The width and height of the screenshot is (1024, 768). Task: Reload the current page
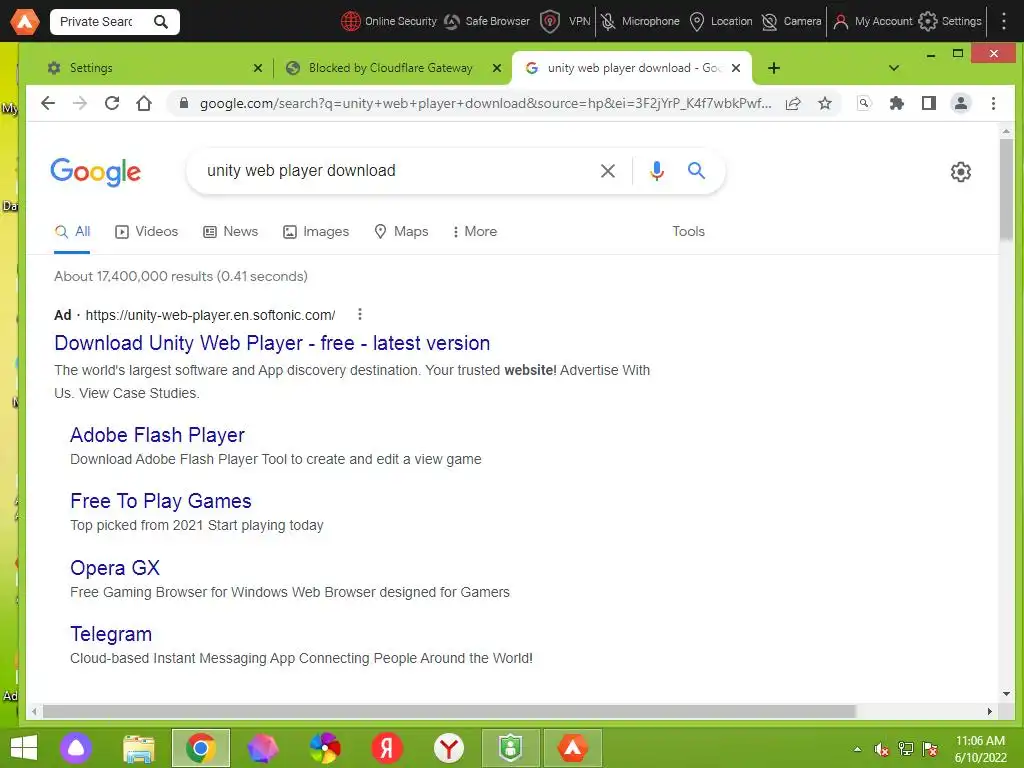click(x=112, y=103)
